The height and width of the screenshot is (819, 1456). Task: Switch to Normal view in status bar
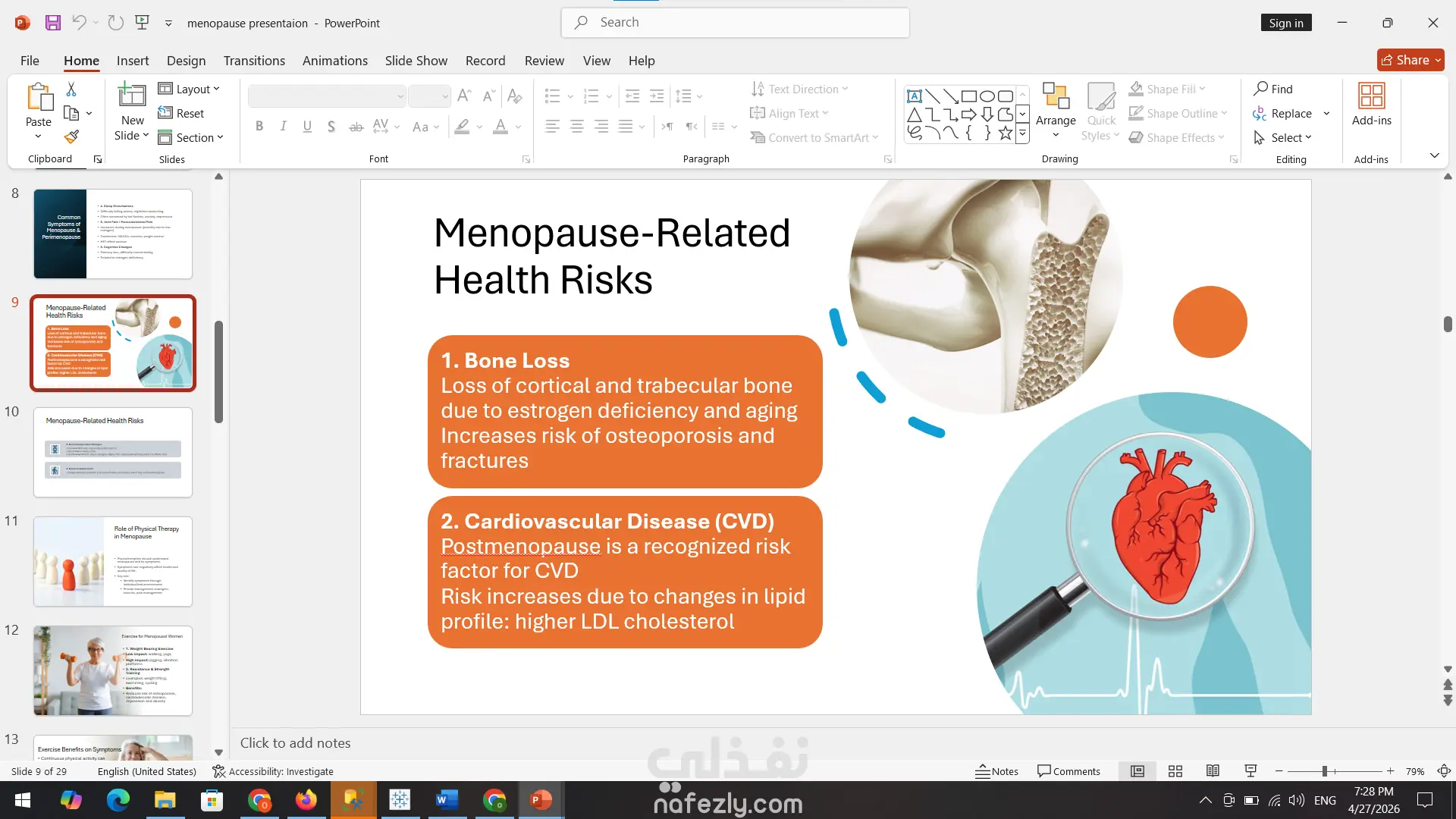(1137, 771)
